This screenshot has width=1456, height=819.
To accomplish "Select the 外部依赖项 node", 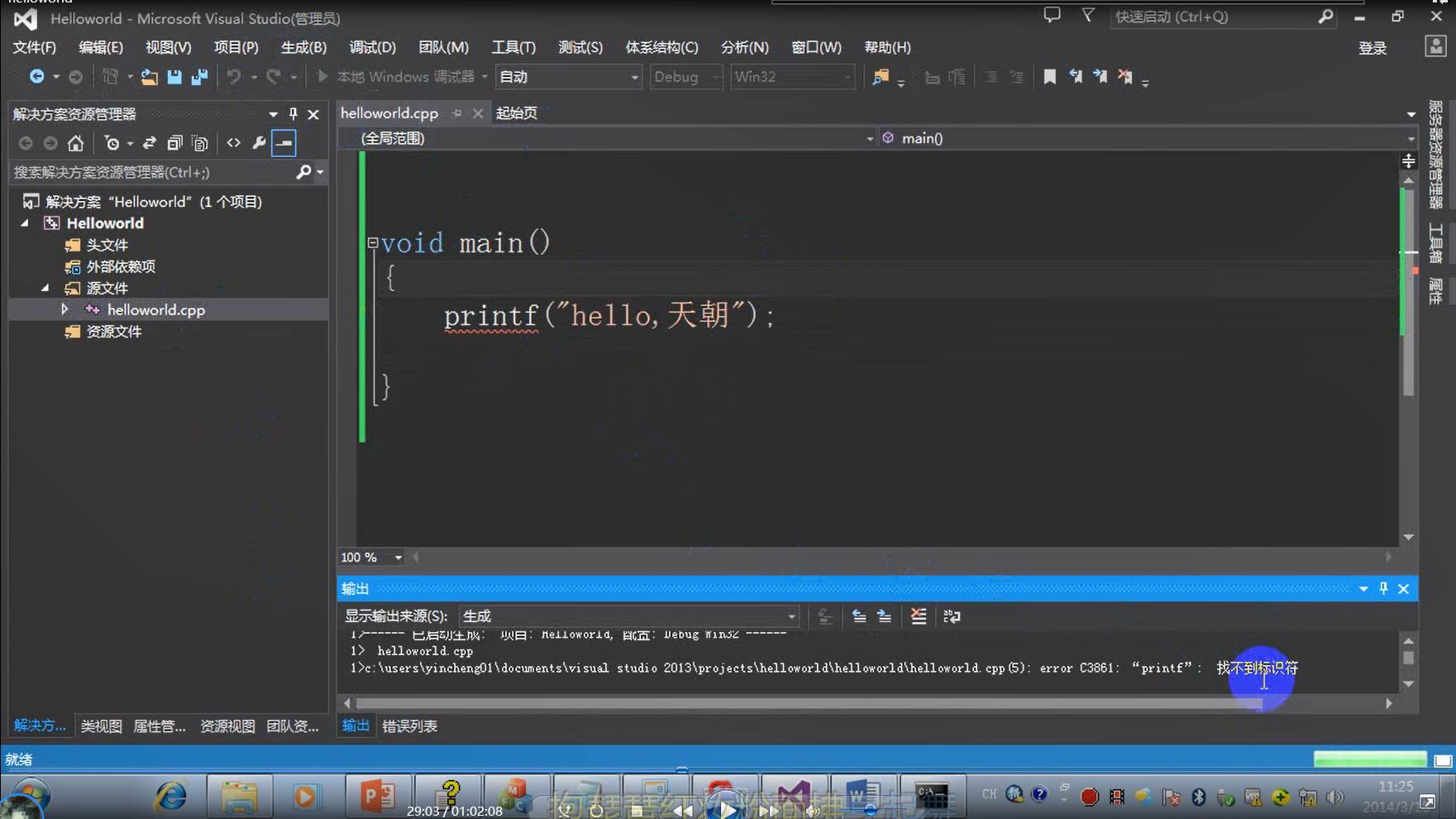I will 121,266.
